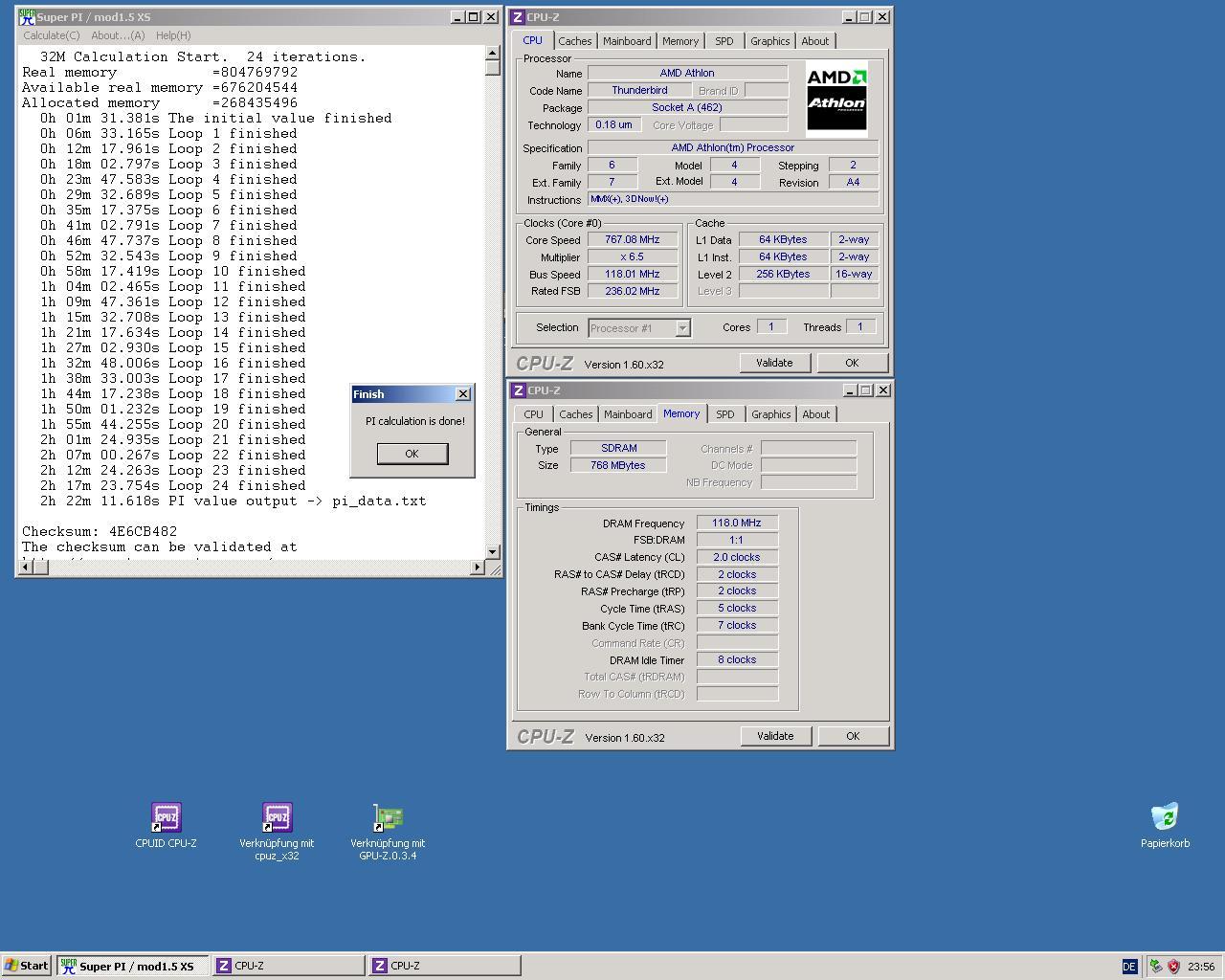1225x980 pixels.
Task: Click the Super PI title bar icon
Action: click(x=27, y=17)
